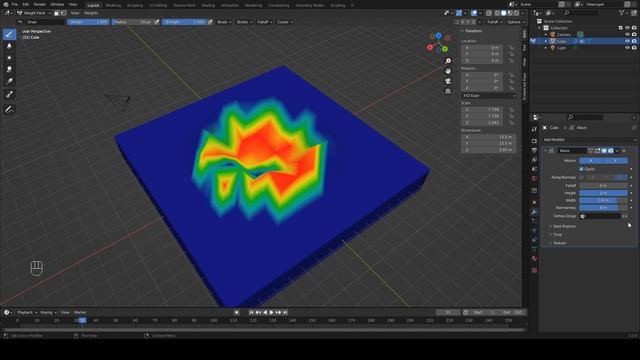The image size is (640, 360).
Task: Open the View Layer properties tab
Action: click(534, 160)
